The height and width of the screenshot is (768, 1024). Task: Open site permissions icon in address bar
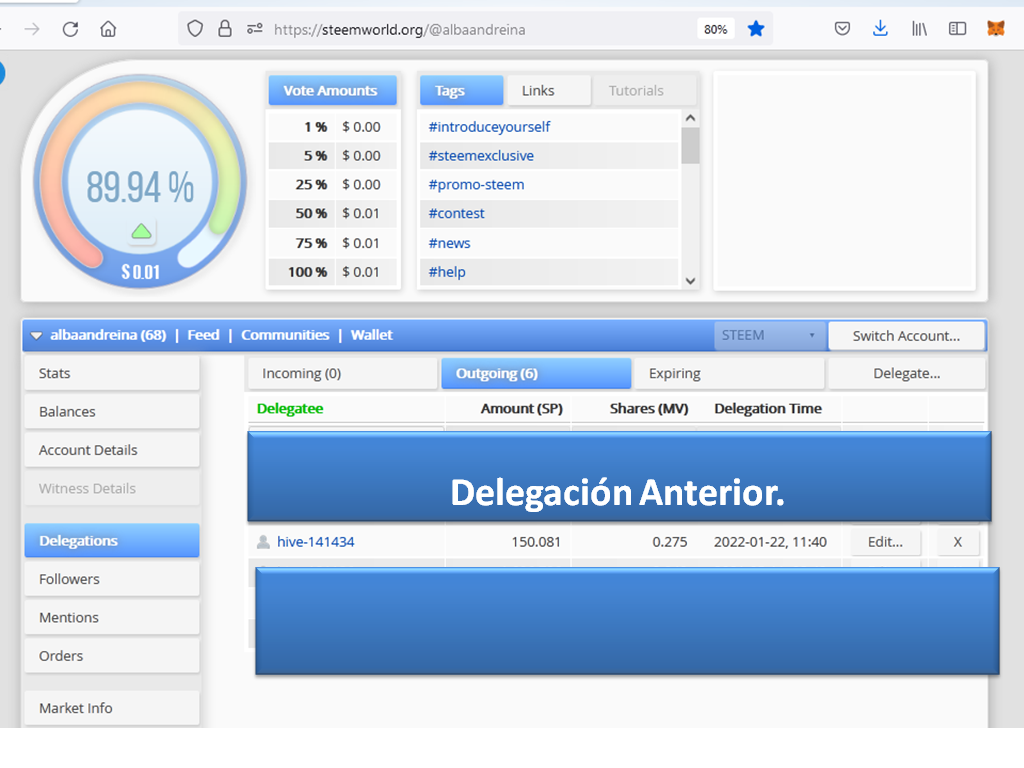[x=255, y=29]
